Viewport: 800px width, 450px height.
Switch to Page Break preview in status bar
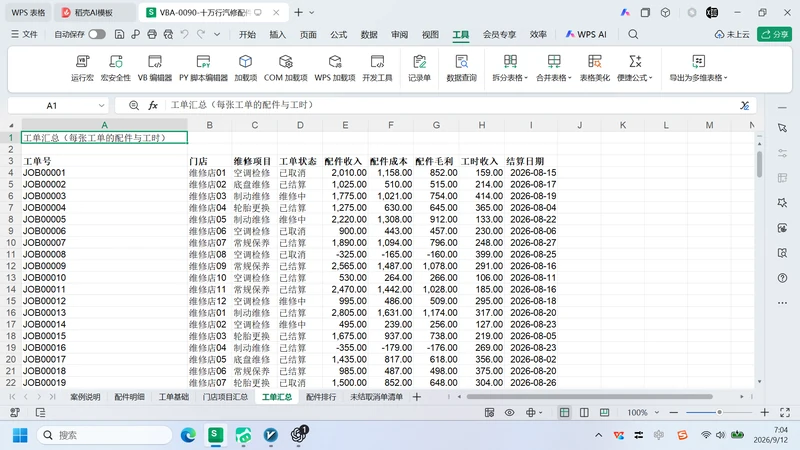click(604, 412)
